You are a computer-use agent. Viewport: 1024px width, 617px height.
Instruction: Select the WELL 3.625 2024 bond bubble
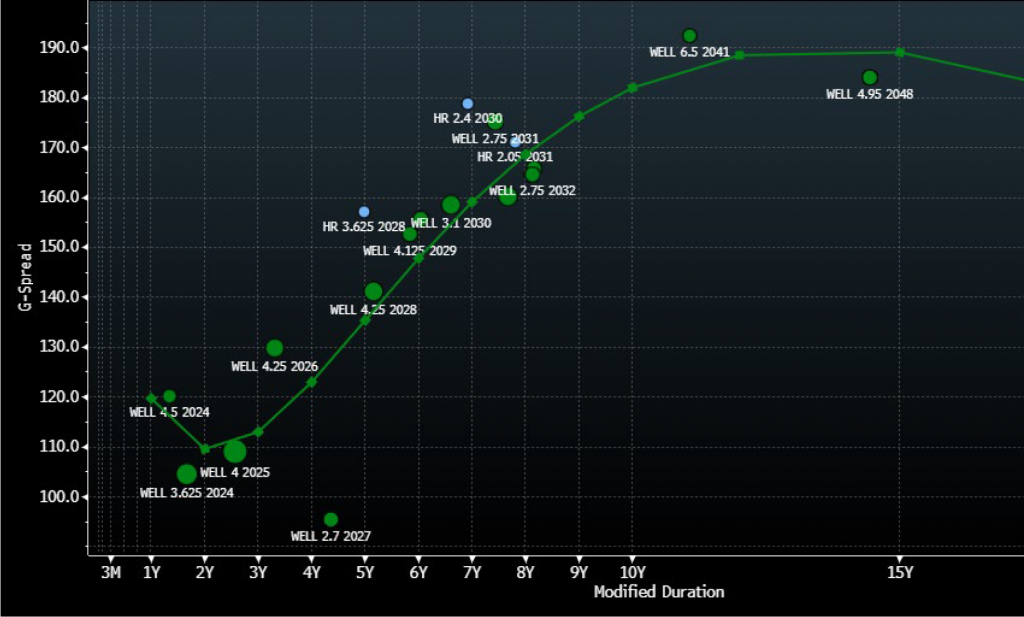coord(187,474)
